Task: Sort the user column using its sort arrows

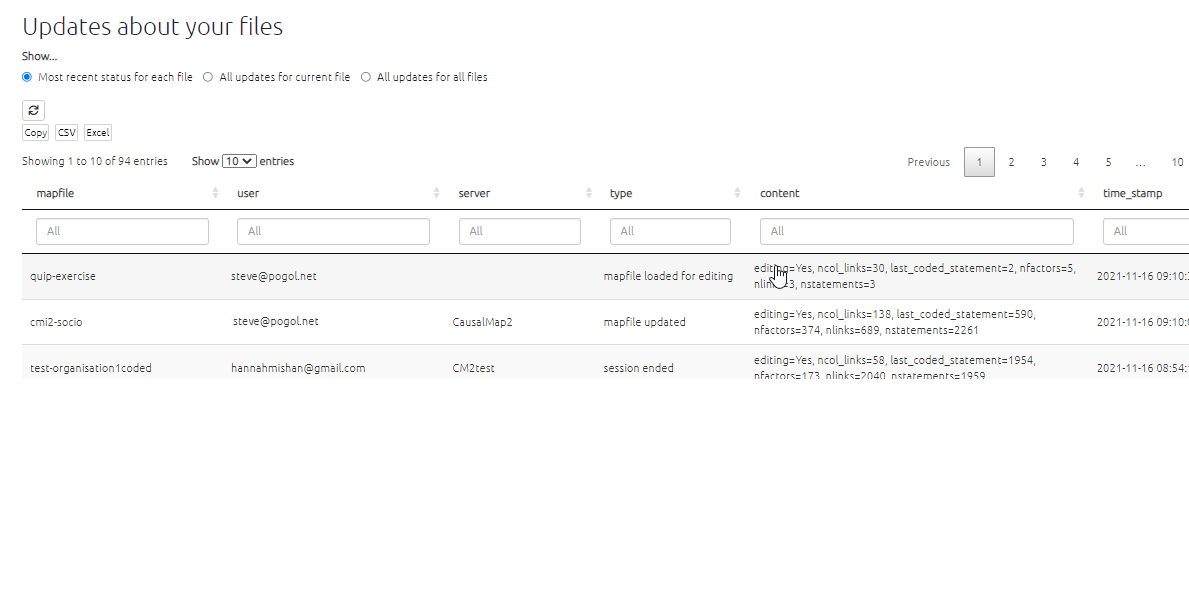Action: coord(435,193)
